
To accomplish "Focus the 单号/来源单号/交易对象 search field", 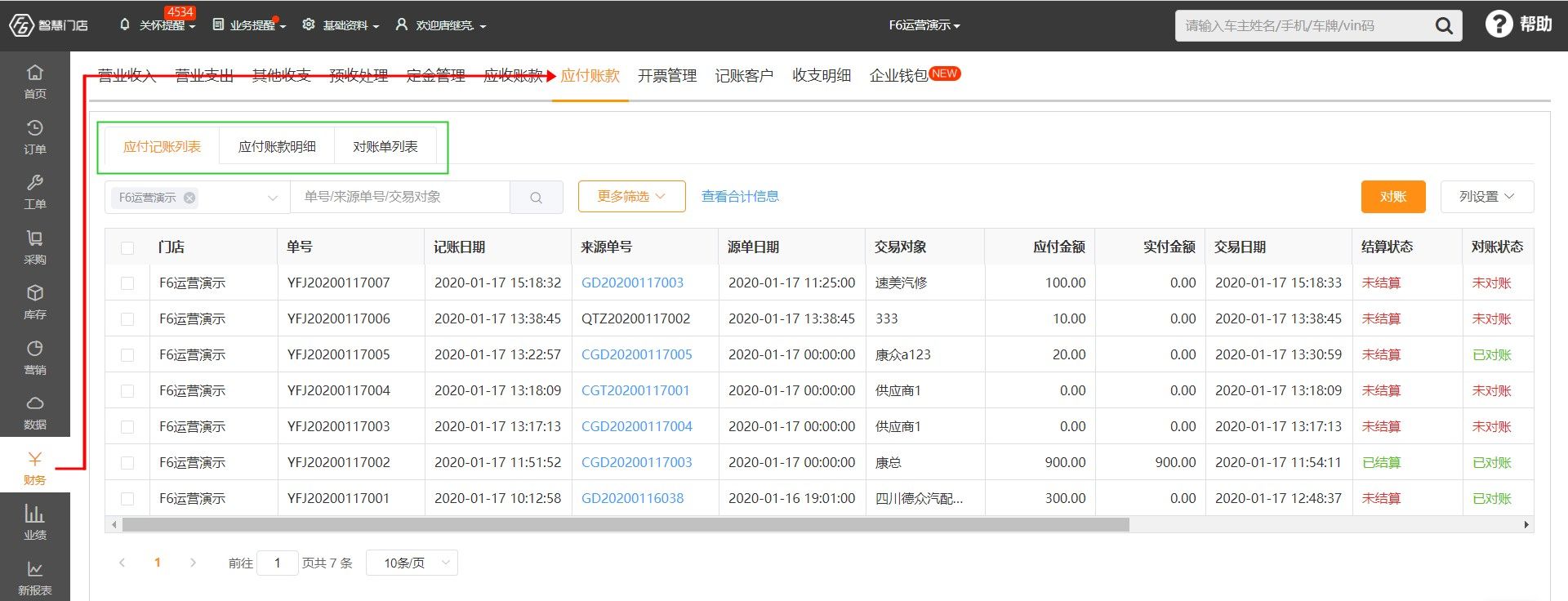I will click(x=400, y=197).
